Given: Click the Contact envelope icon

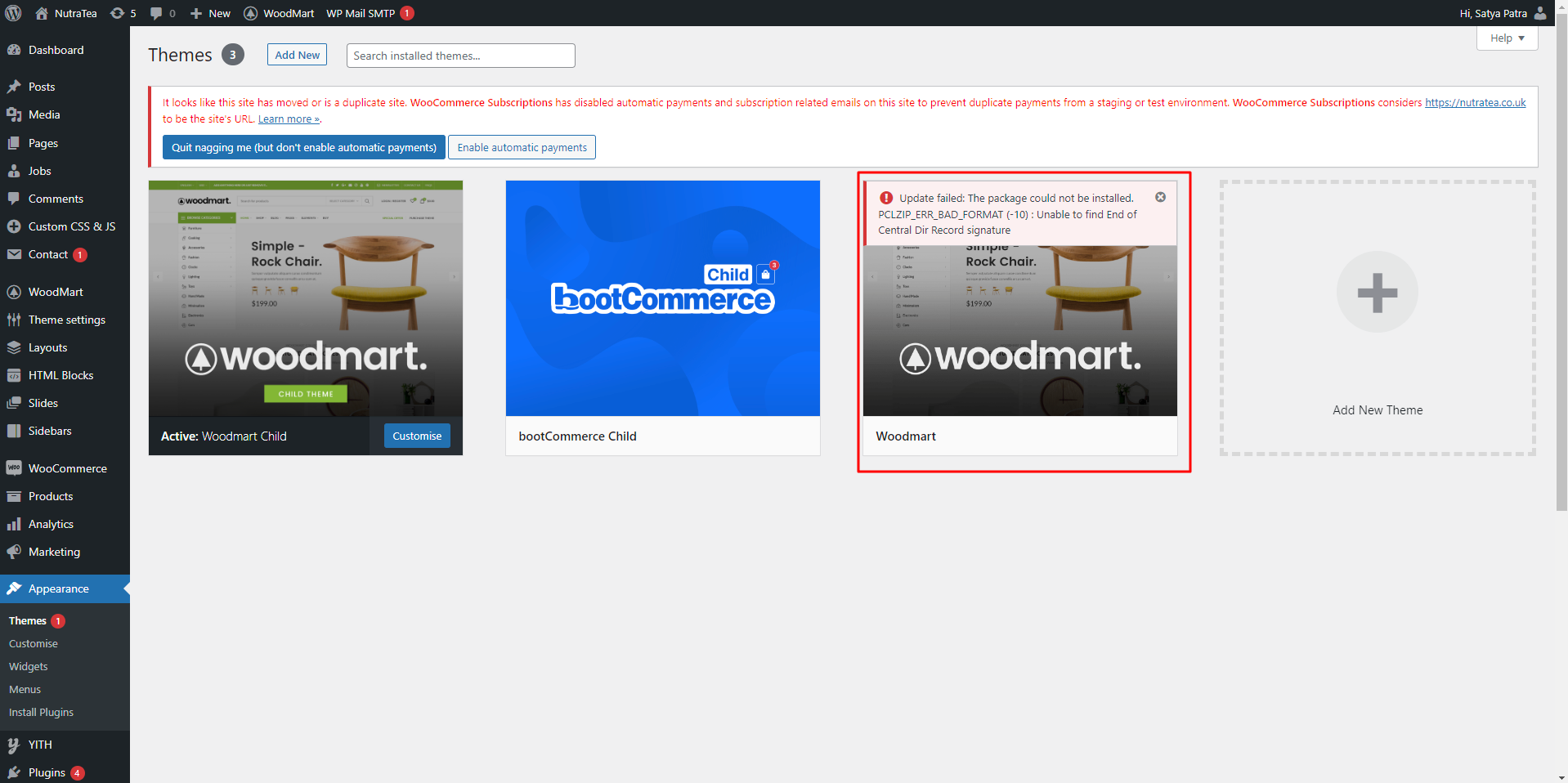Looking at the screenshot, I should coord(14,254).
